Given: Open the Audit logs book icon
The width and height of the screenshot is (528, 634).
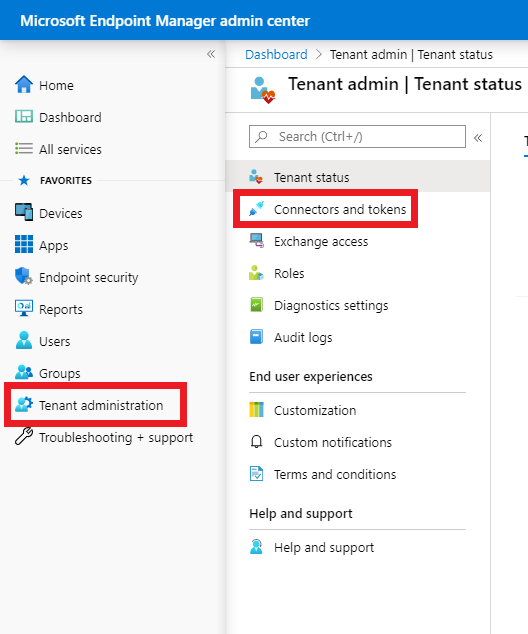Looking at the screenshot, I should (x=256, y=337).
